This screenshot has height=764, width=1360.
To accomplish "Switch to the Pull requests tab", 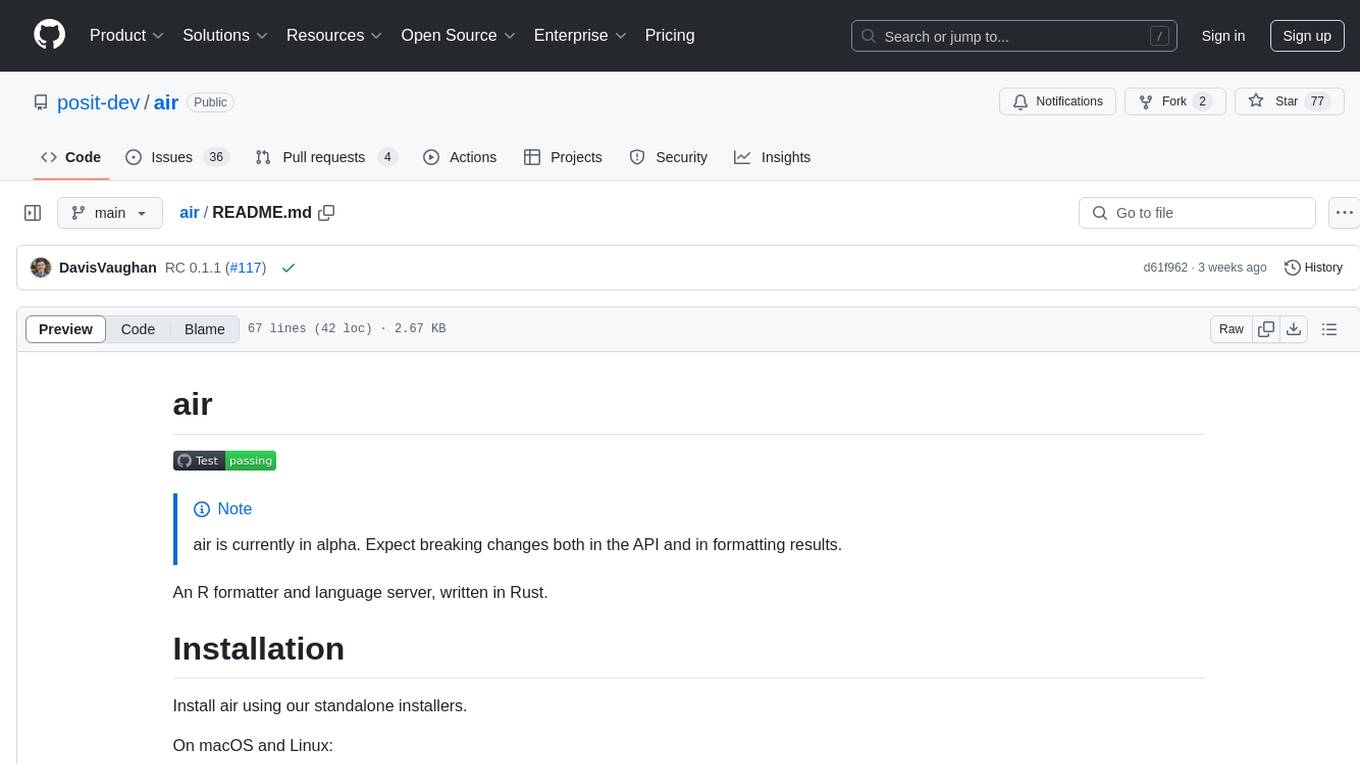I will (326, 157).
